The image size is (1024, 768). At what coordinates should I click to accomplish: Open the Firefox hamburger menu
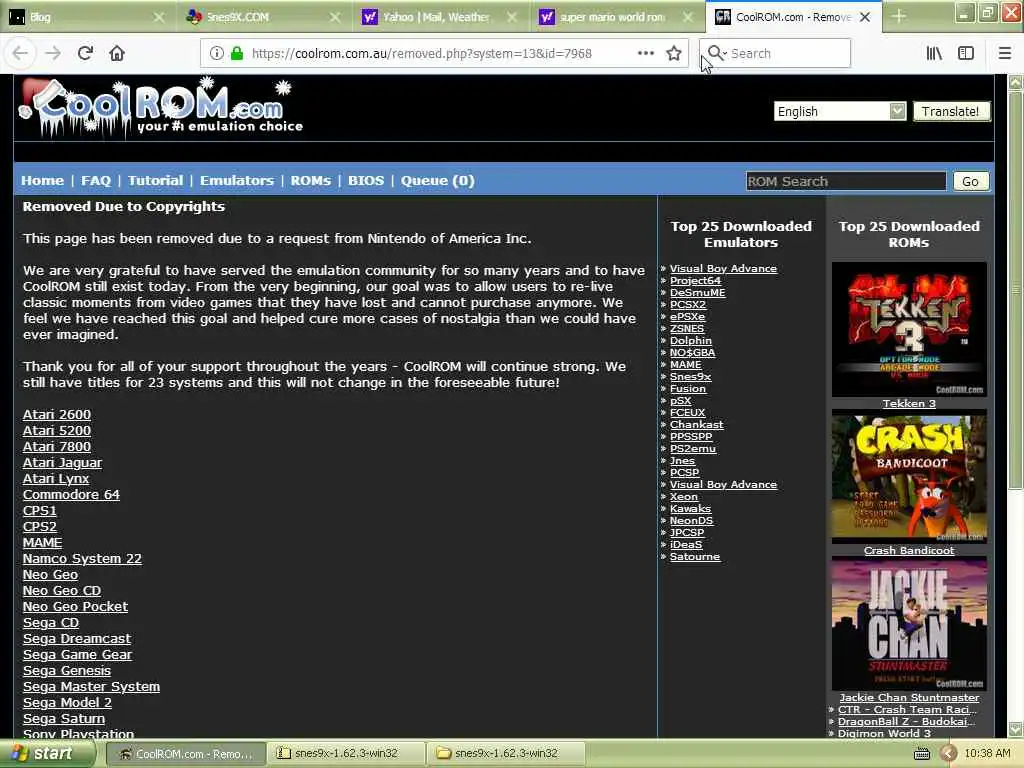(1005, 54)
